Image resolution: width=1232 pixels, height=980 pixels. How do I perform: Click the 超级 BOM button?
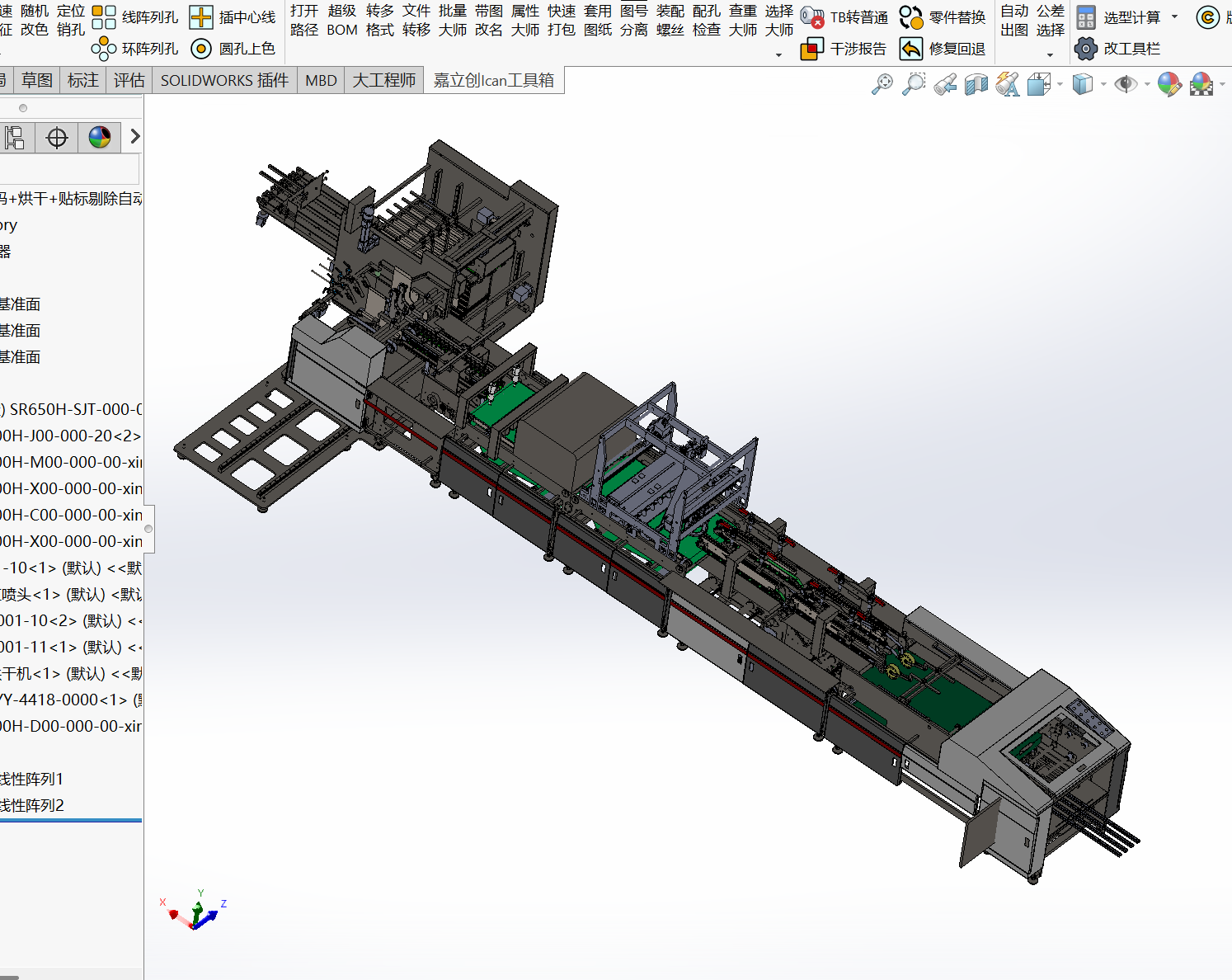pyautogui.click(x=342, y=21)
